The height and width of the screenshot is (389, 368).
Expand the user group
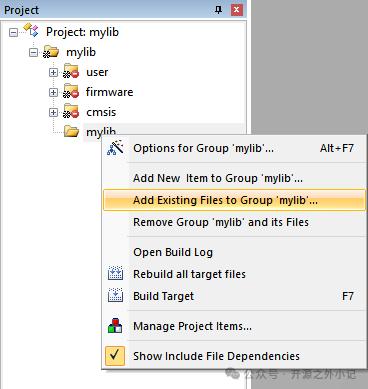53,72
